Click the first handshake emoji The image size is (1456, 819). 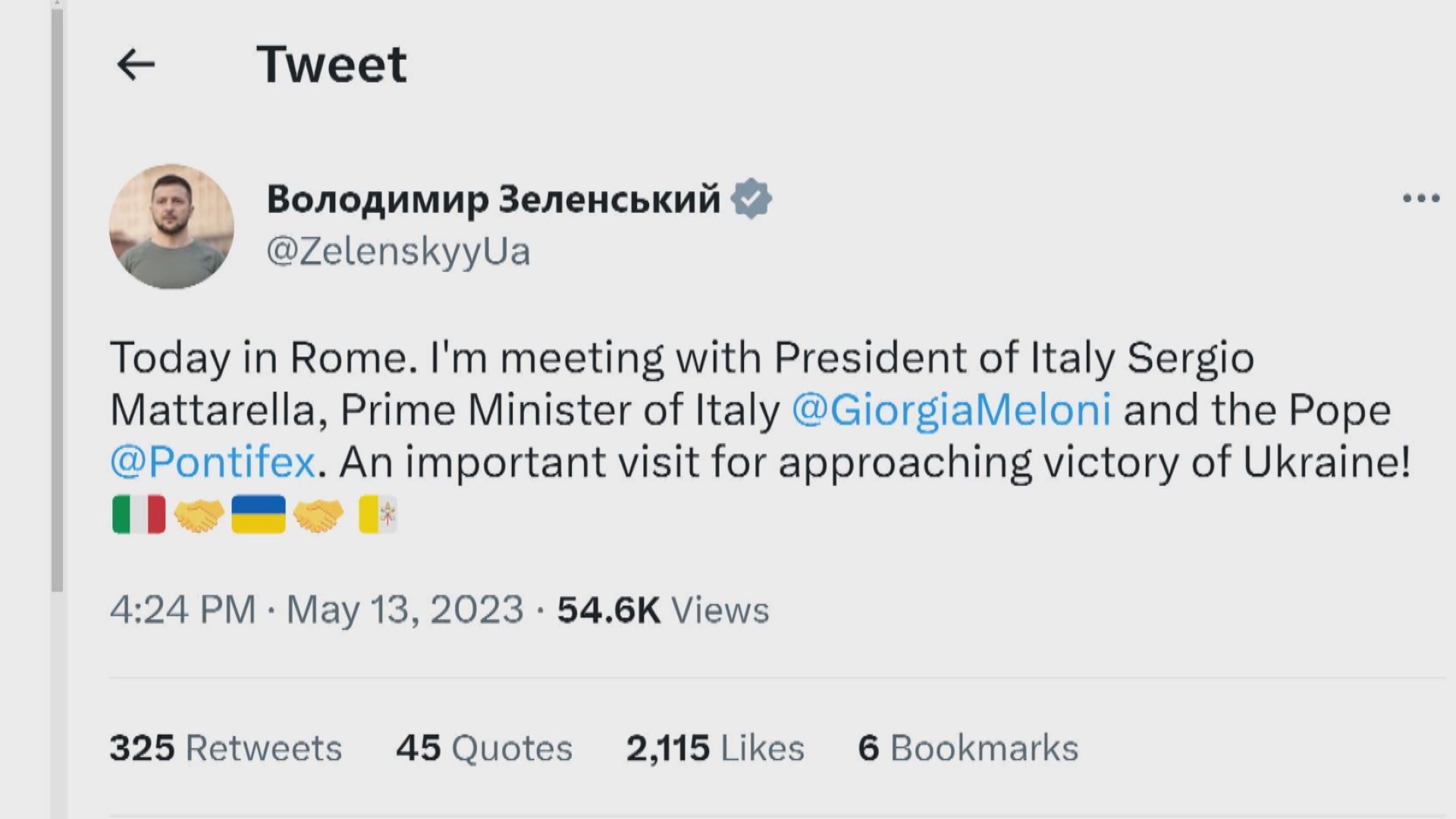(199, 515)
